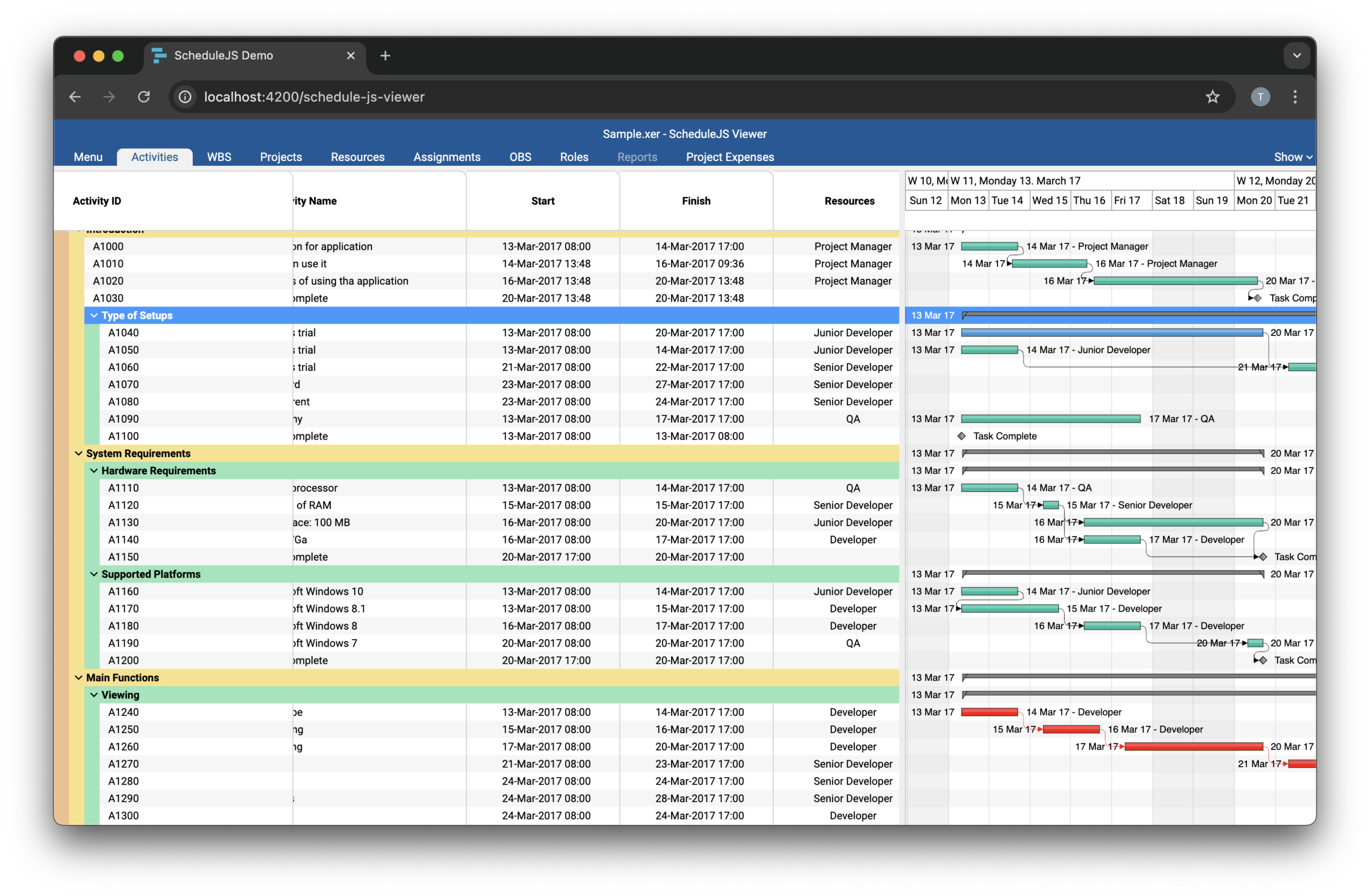Click the user profile avatar
This screenshot has width=1370, height=896.
pyautogui.click(x=1260, y=97)
